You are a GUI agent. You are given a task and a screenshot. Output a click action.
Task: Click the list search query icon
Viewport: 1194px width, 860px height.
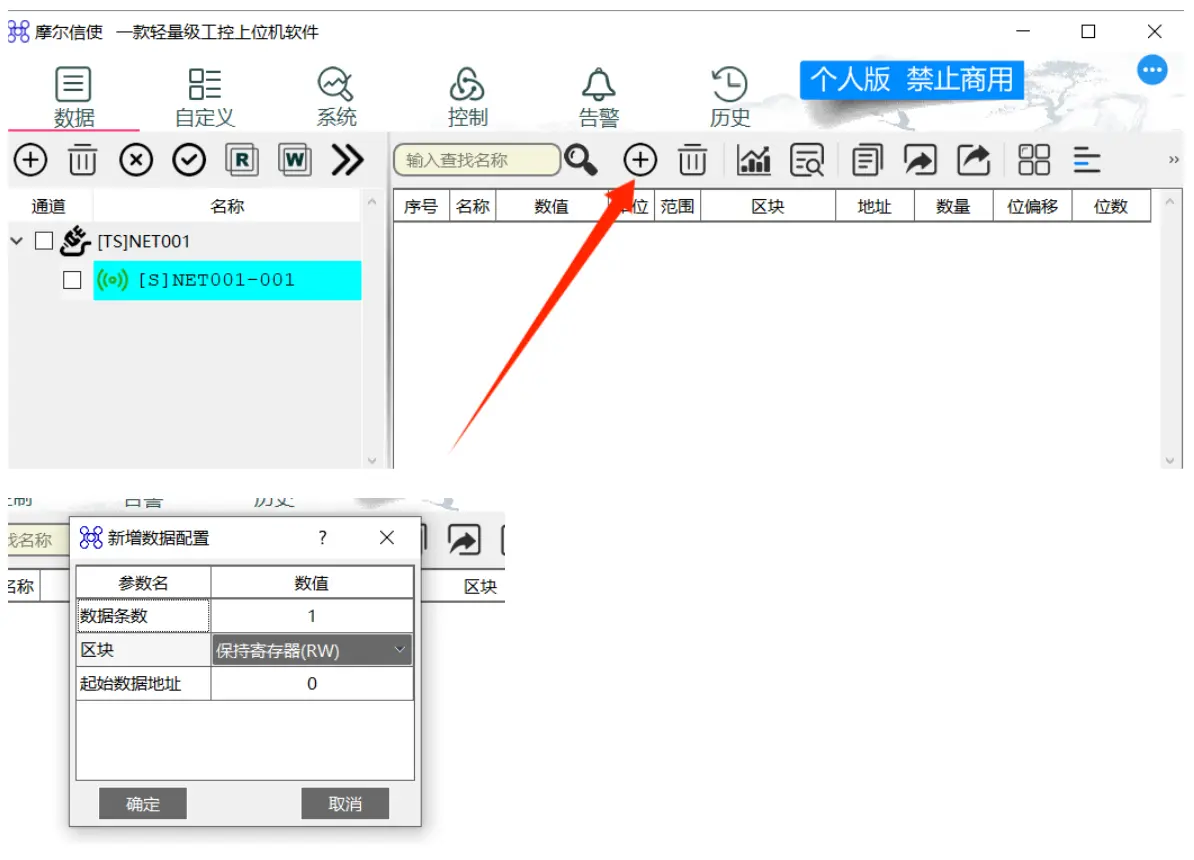(806, 160)
